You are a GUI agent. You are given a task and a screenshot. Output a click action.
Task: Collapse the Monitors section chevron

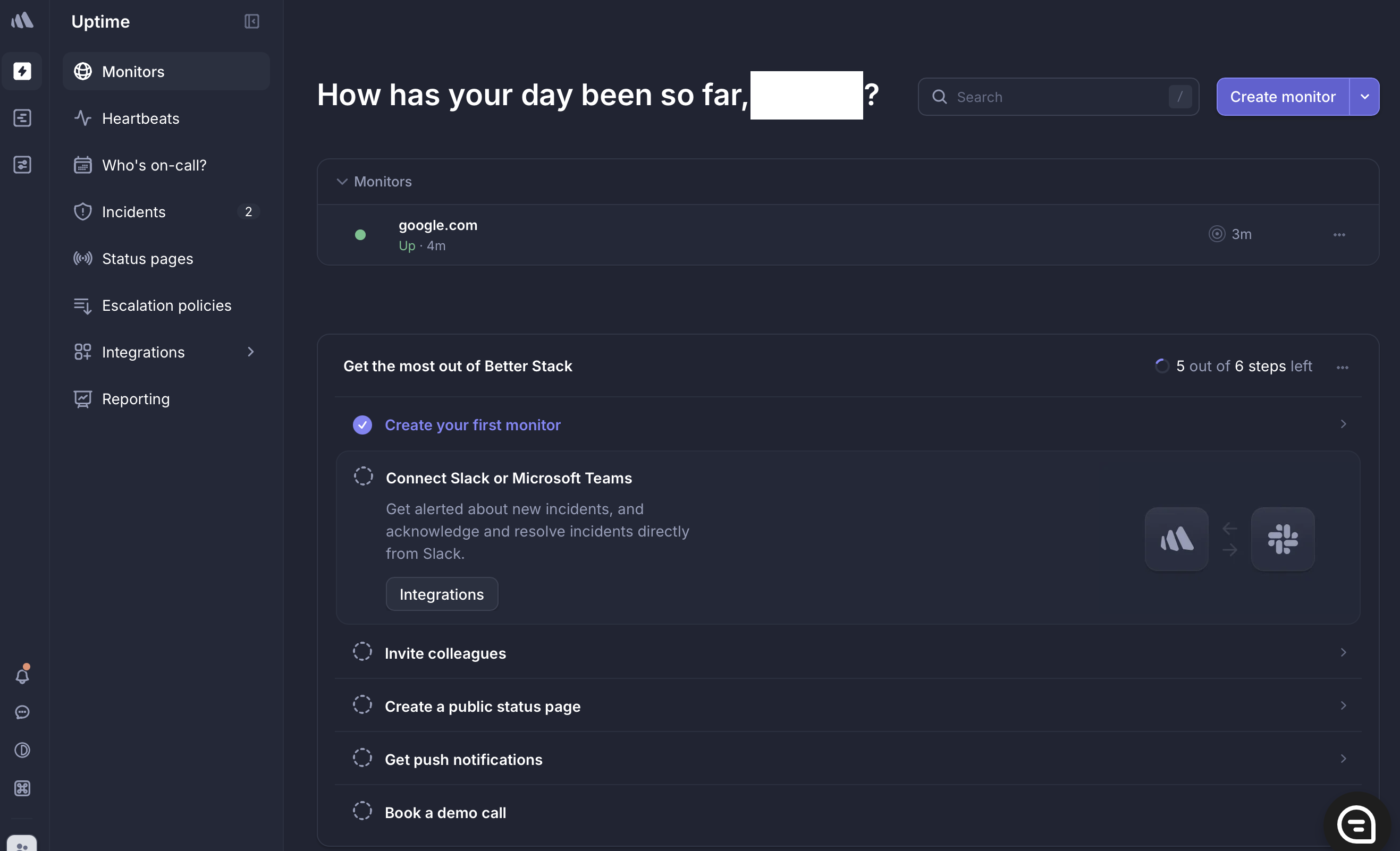pyautogui.click(x=342, y=182)
